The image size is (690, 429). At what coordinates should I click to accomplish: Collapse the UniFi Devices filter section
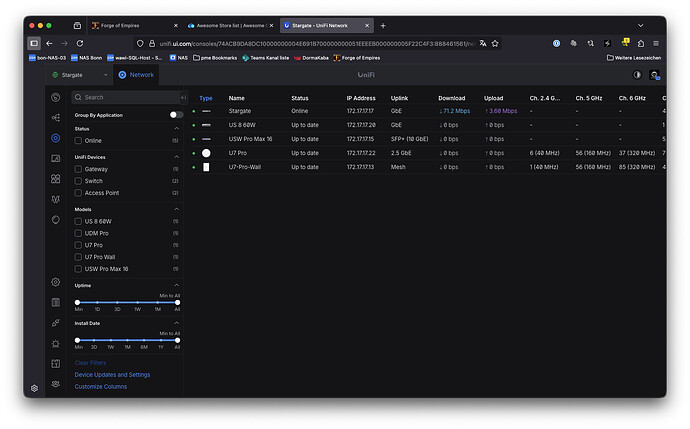point(178,156)
